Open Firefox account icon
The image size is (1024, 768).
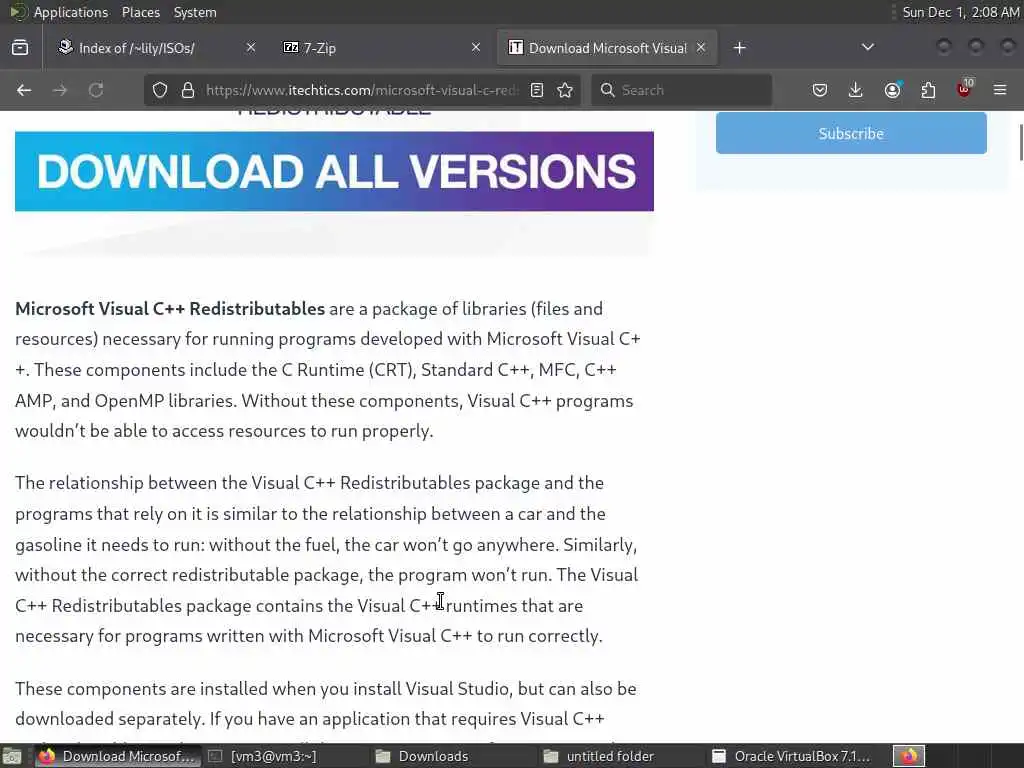click(x=892, y=90)
